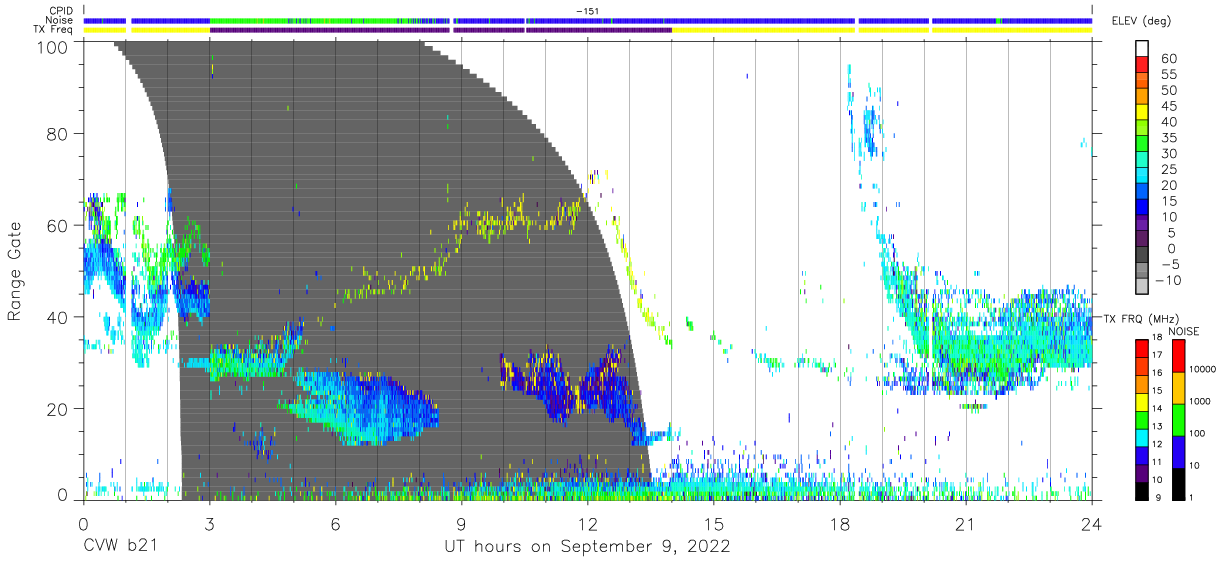Image resolution: width=1228 pixels, height=567 pixels.
Task: Click the red segment of TX FRQ color bar
Action: 1142,349
